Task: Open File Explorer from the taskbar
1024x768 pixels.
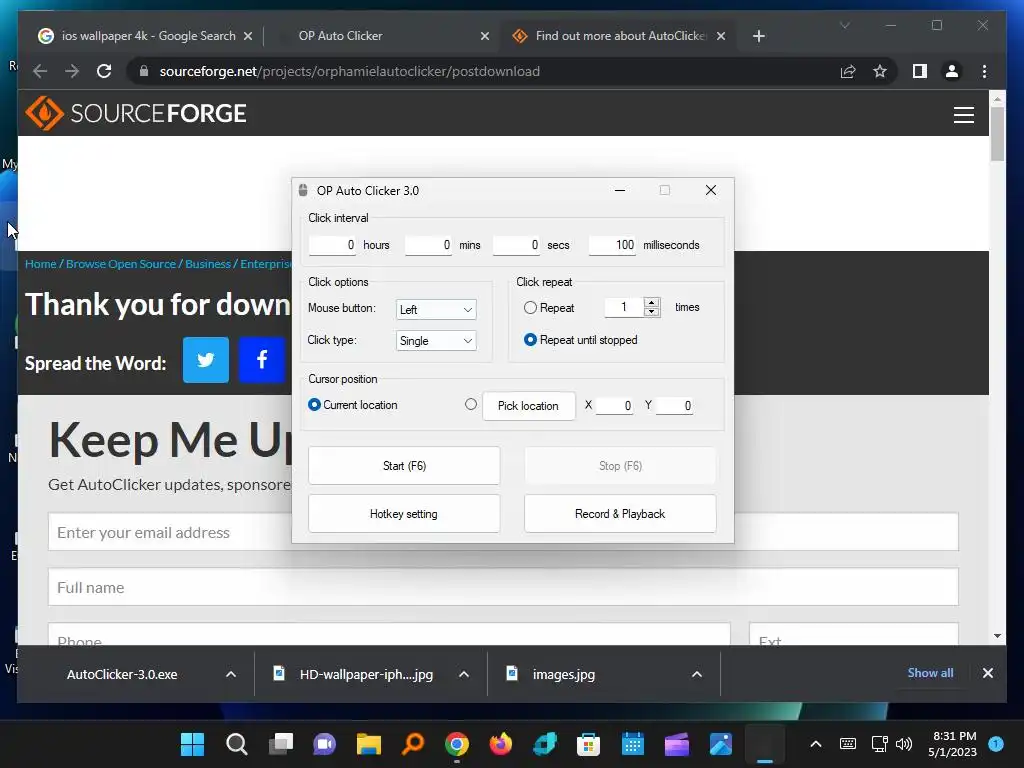Action: click(369, 744)
